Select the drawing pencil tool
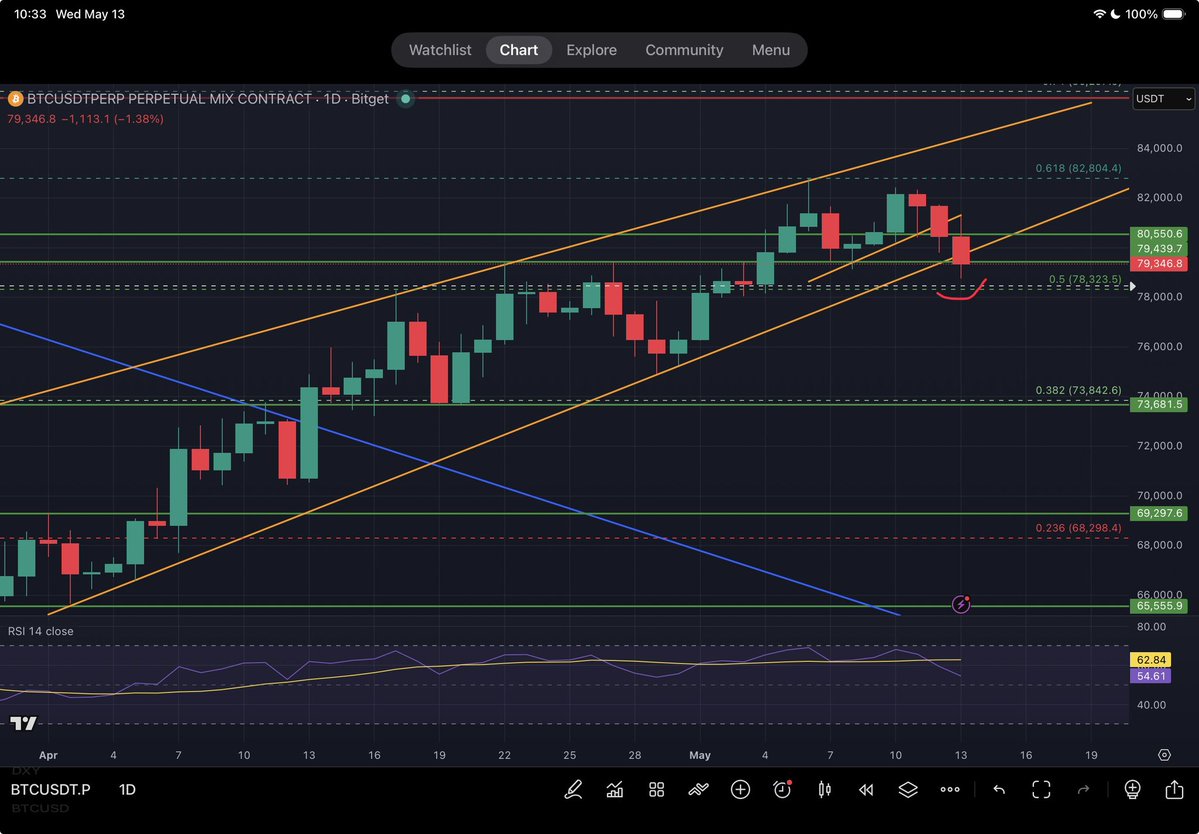The height and width of the screenshot is (834, 1199). pyautogui.click(x=573, y=790)
